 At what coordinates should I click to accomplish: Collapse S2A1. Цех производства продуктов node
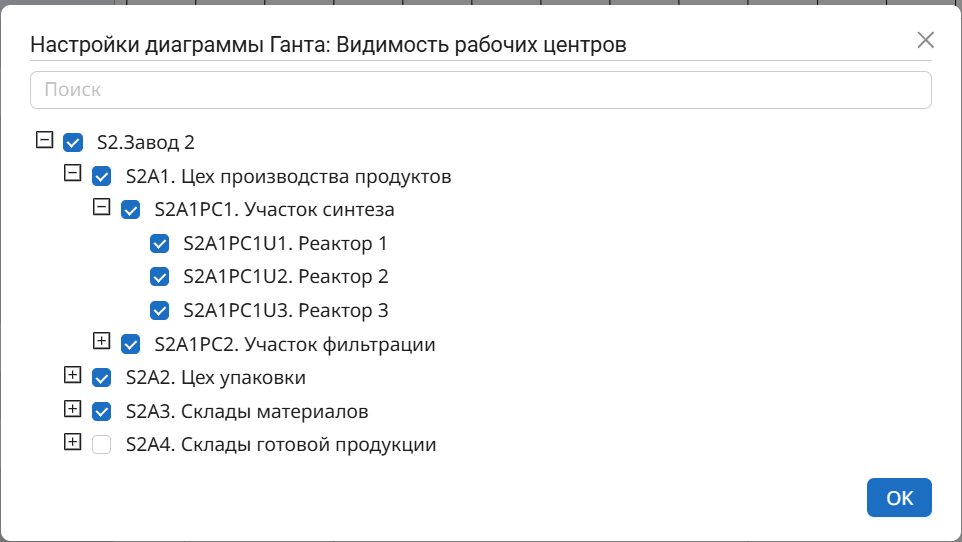pyautogui.click(x=72, y=173)
